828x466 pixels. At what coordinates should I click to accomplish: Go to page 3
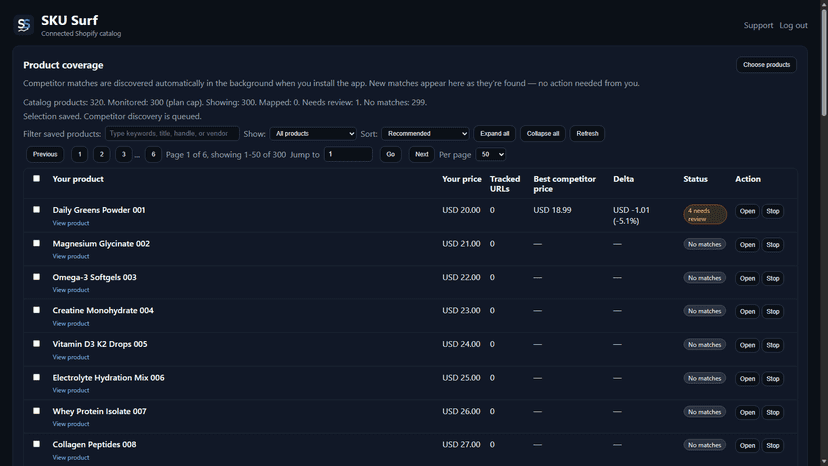[x=124, y=154]
